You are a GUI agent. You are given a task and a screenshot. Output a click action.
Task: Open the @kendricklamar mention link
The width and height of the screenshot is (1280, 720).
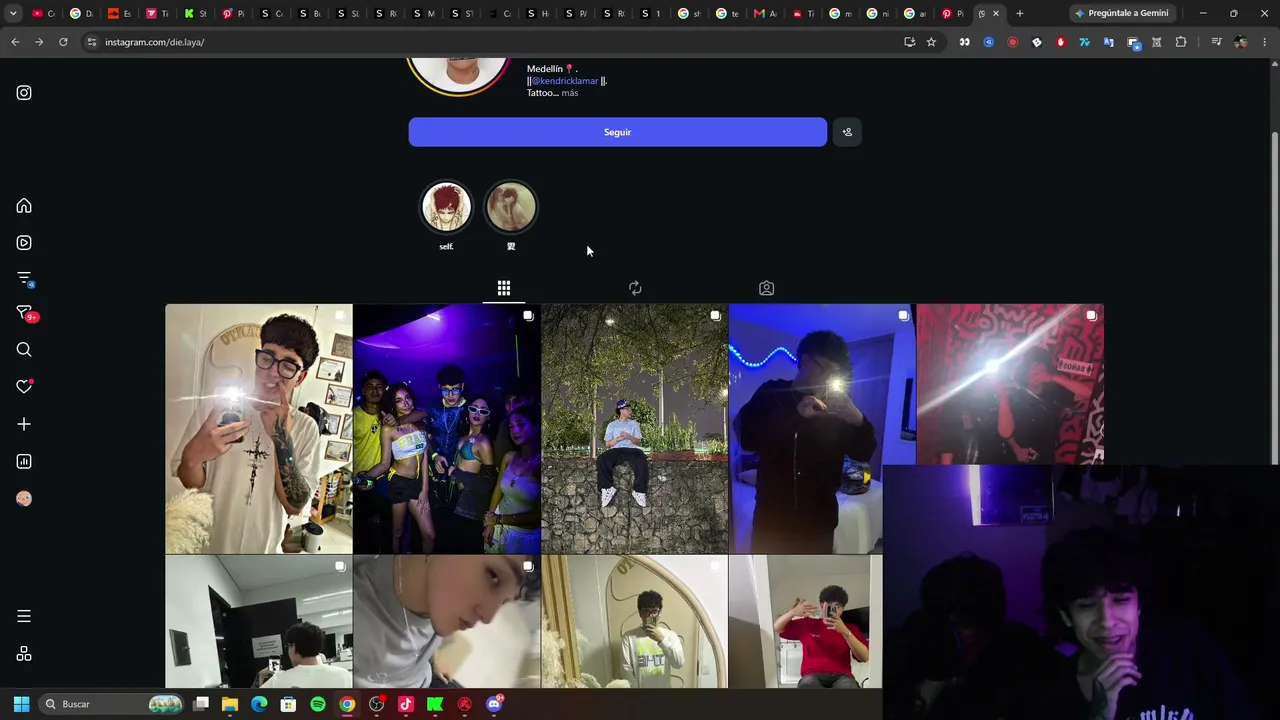[x=564, y=81]
